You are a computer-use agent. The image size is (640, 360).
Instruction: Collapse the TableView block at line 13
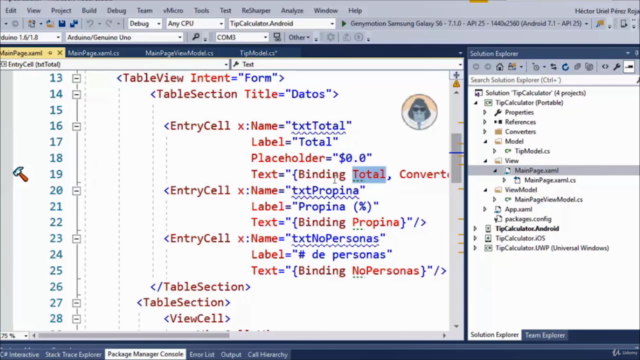(76, 78)
